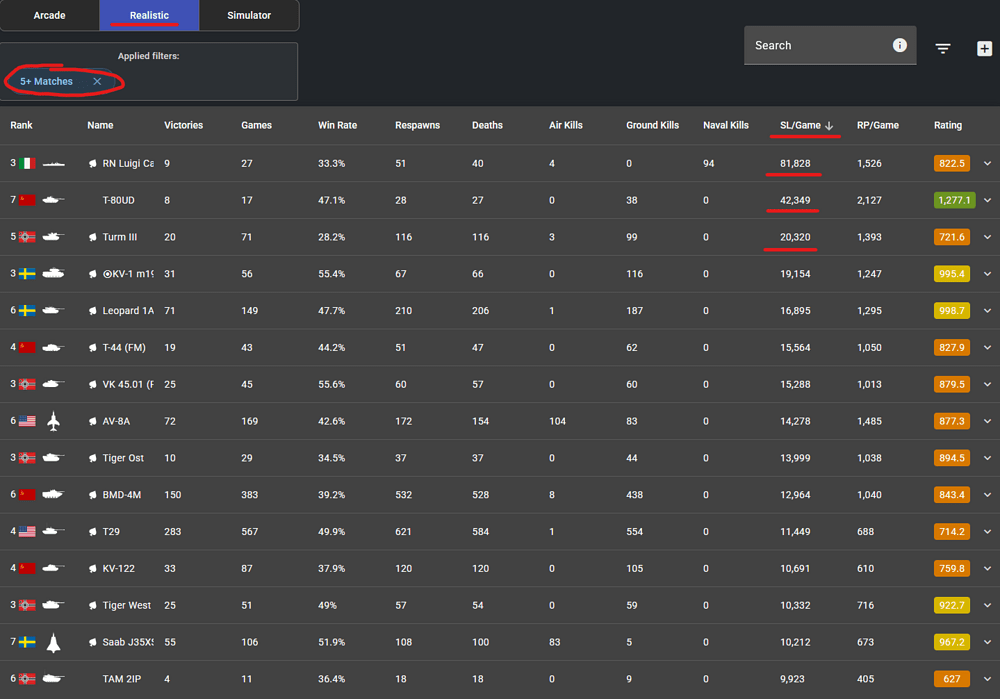Viewport: 1000px width, 699px height.
Task: Click the SL/Game sort arrow
Action: pyautogui.click(x=829, y=126)
